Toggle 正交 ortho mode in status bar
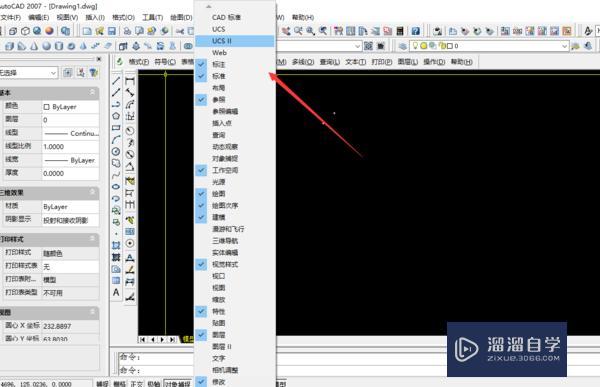This screenshot has width=600, height=387. click(x=137, y=384)
